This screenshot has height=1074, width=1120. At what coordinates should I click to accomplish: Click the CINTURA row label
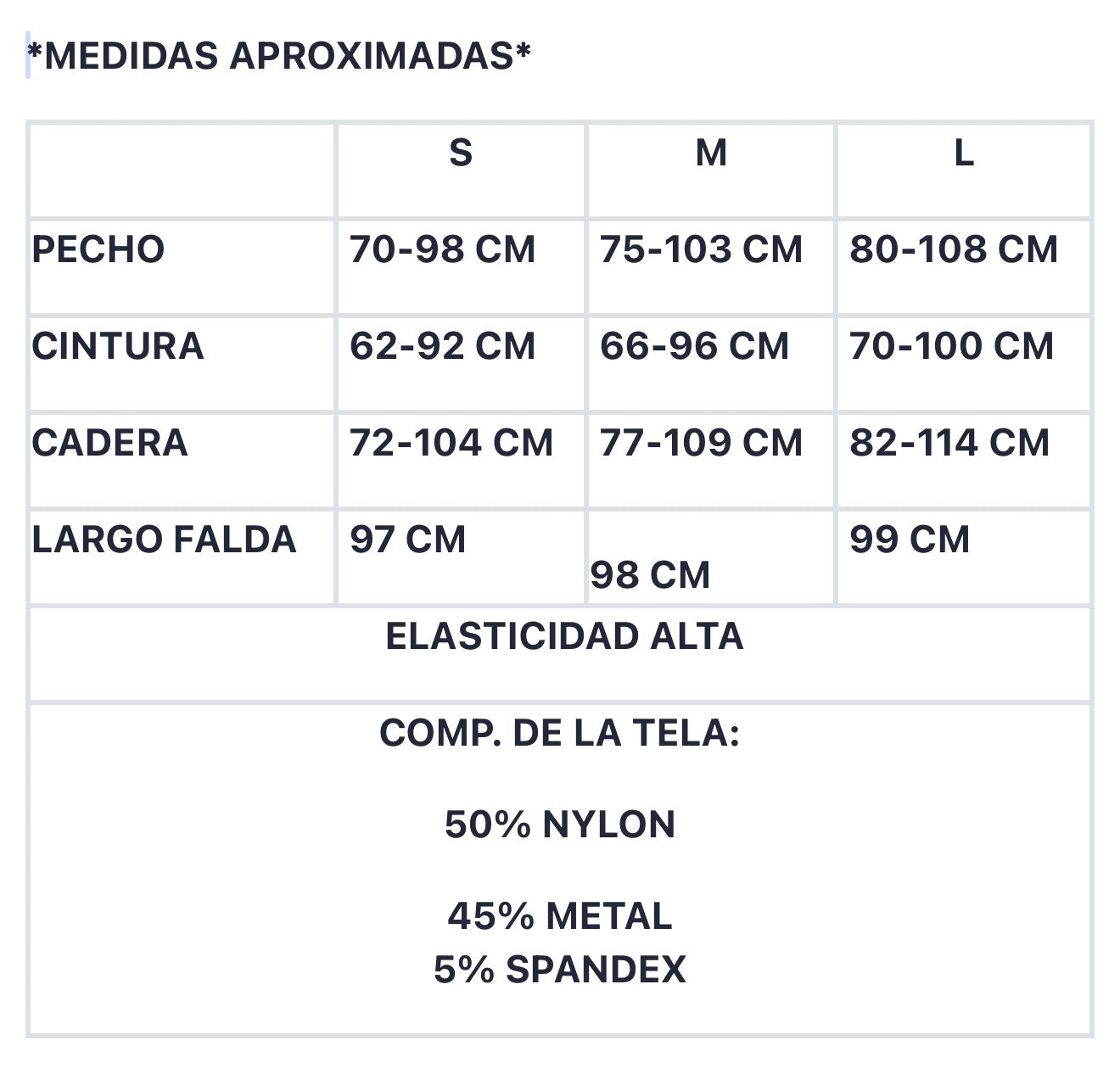[118, 346]
